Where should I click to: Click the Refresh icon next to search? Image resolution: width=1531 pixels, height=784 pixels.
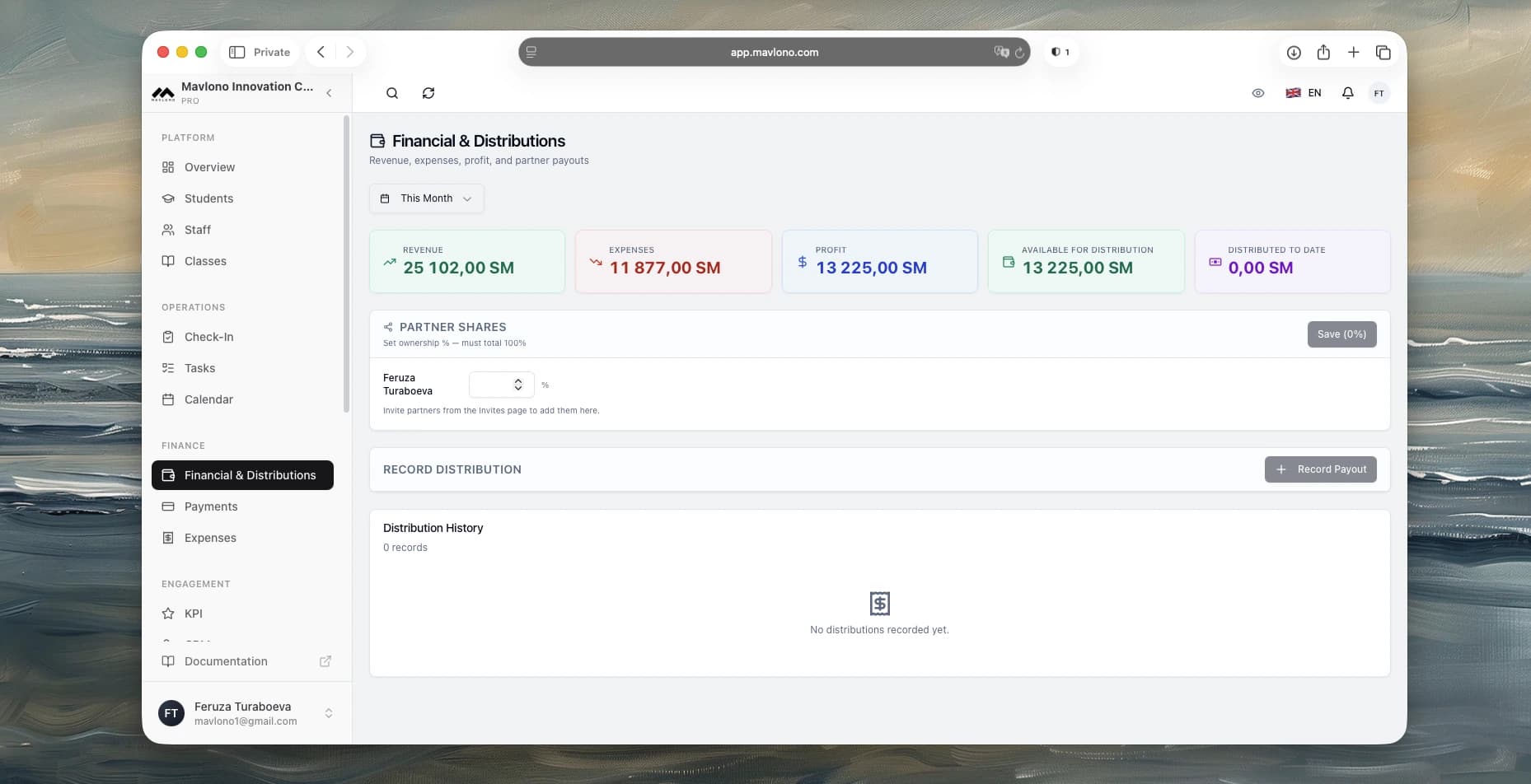click(428, 93)
